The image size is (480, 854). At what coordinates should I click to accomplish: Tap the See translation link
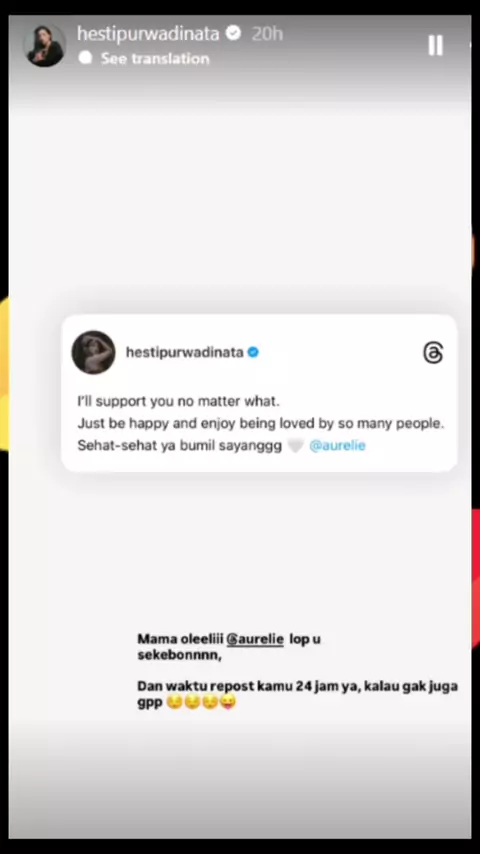click(x=155, y=59)
